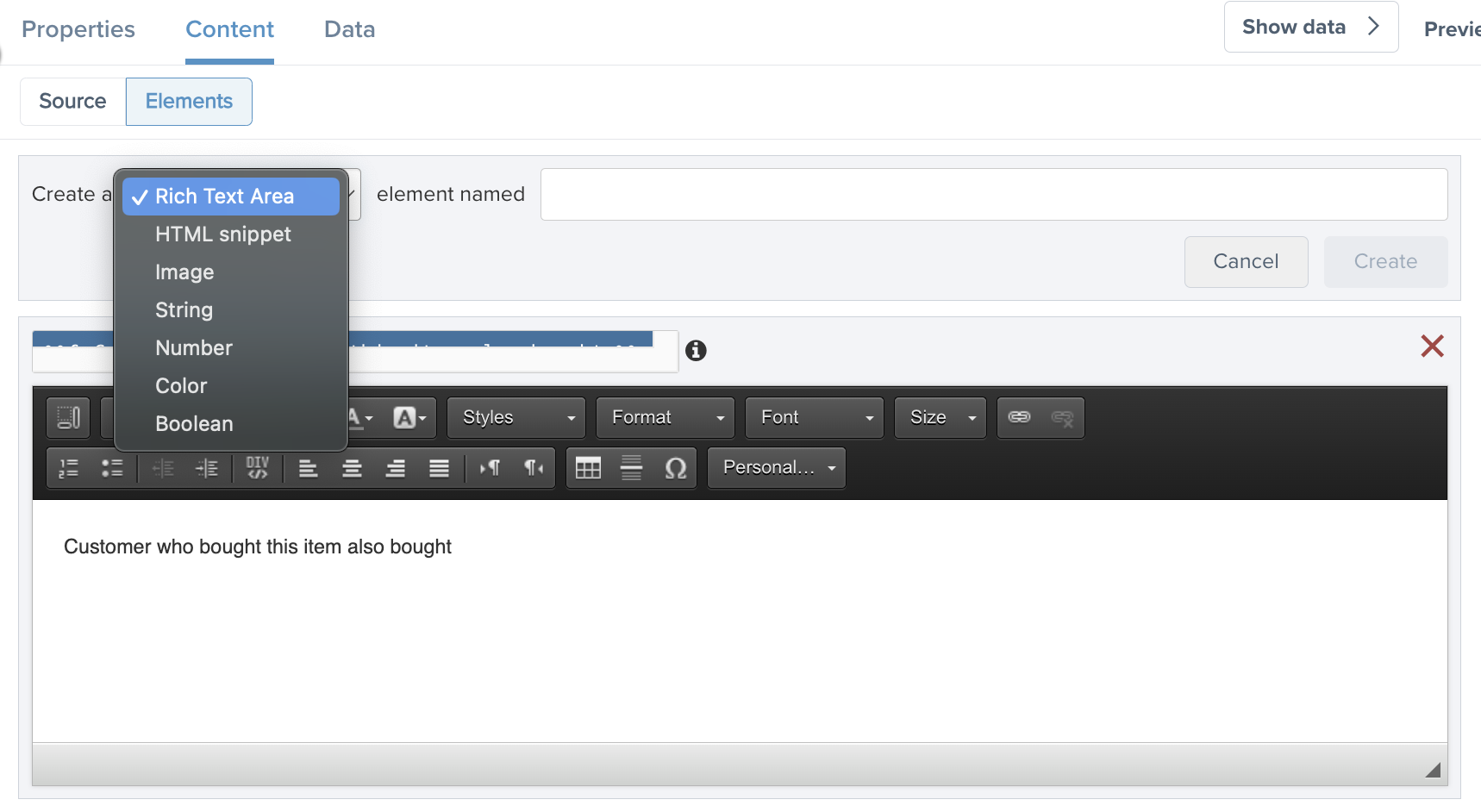Justify the text

(x=440, y=468)
